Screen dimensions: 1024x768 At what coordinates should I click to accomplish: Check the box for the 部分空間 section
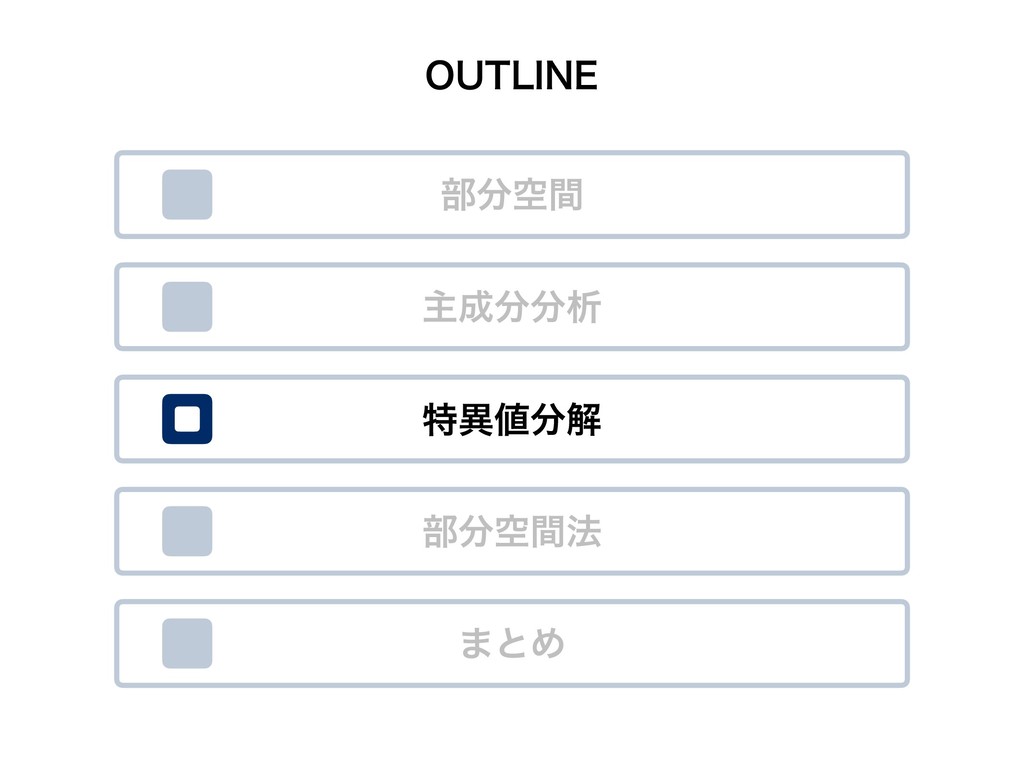click(187, 195)
